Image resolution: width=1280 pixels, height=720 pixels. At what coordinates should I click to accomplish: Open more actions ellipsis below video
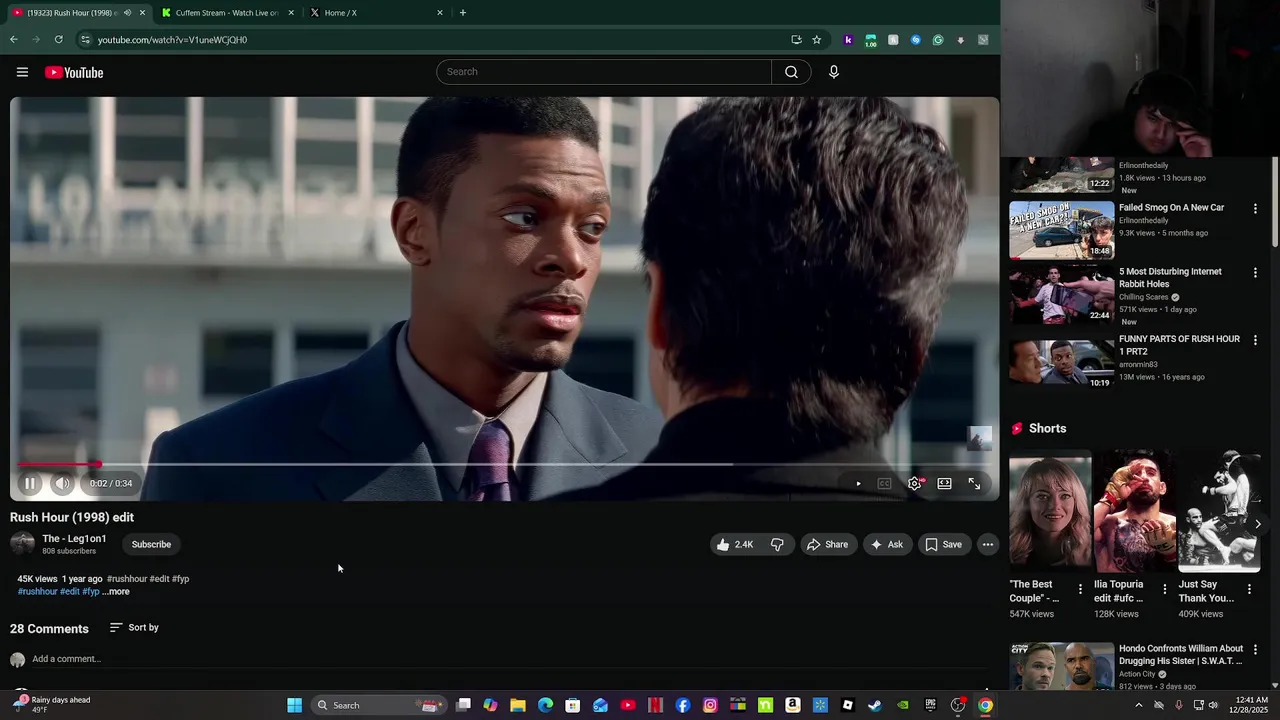(x=987, y=545)
